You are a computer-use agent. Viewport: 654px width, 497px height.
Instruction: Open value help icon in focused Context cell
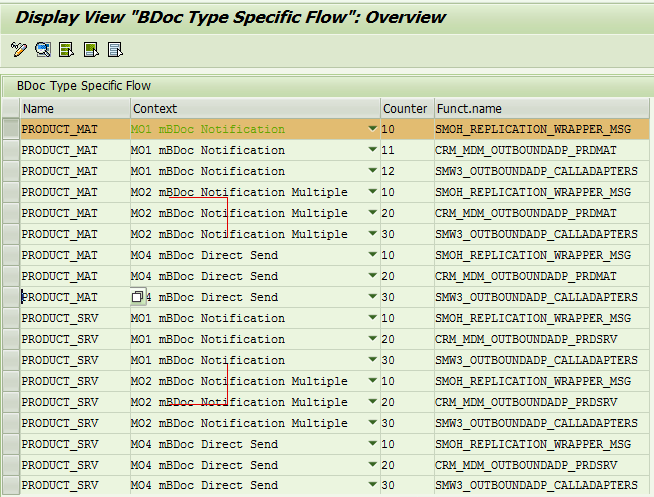(138, 297)
